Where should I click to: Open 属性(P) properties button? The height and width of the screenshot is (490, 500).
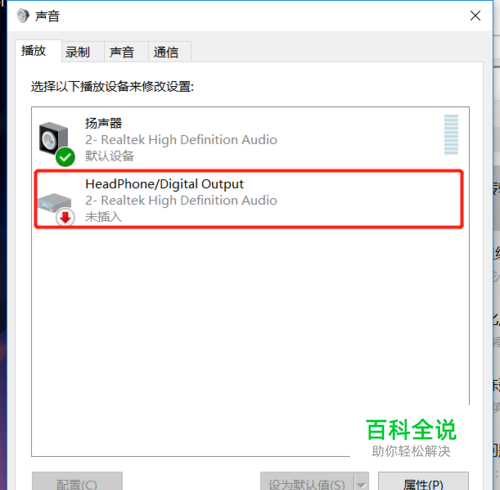[x=423, y=481]
